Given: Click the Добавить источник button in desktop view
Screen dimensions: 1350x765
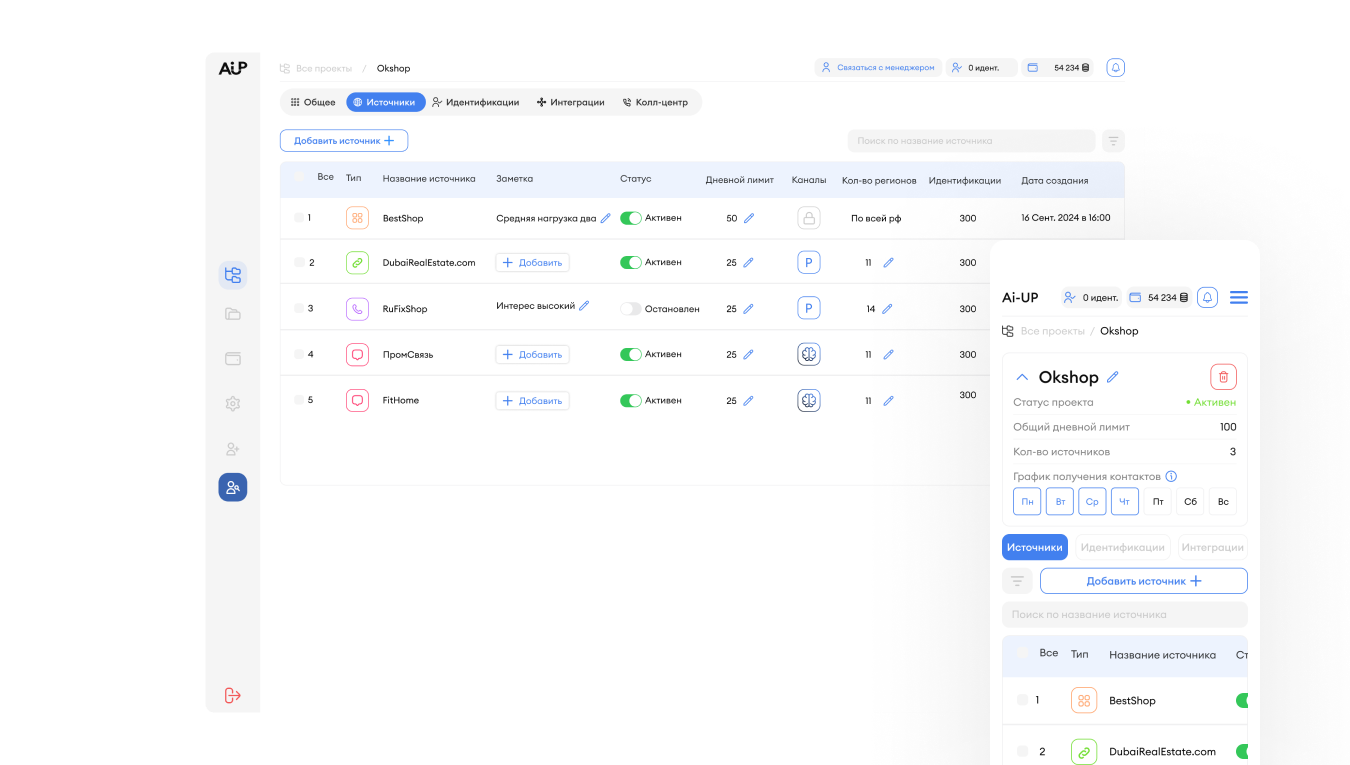Looking at the screenshot, I should click(x=344, y=141).
